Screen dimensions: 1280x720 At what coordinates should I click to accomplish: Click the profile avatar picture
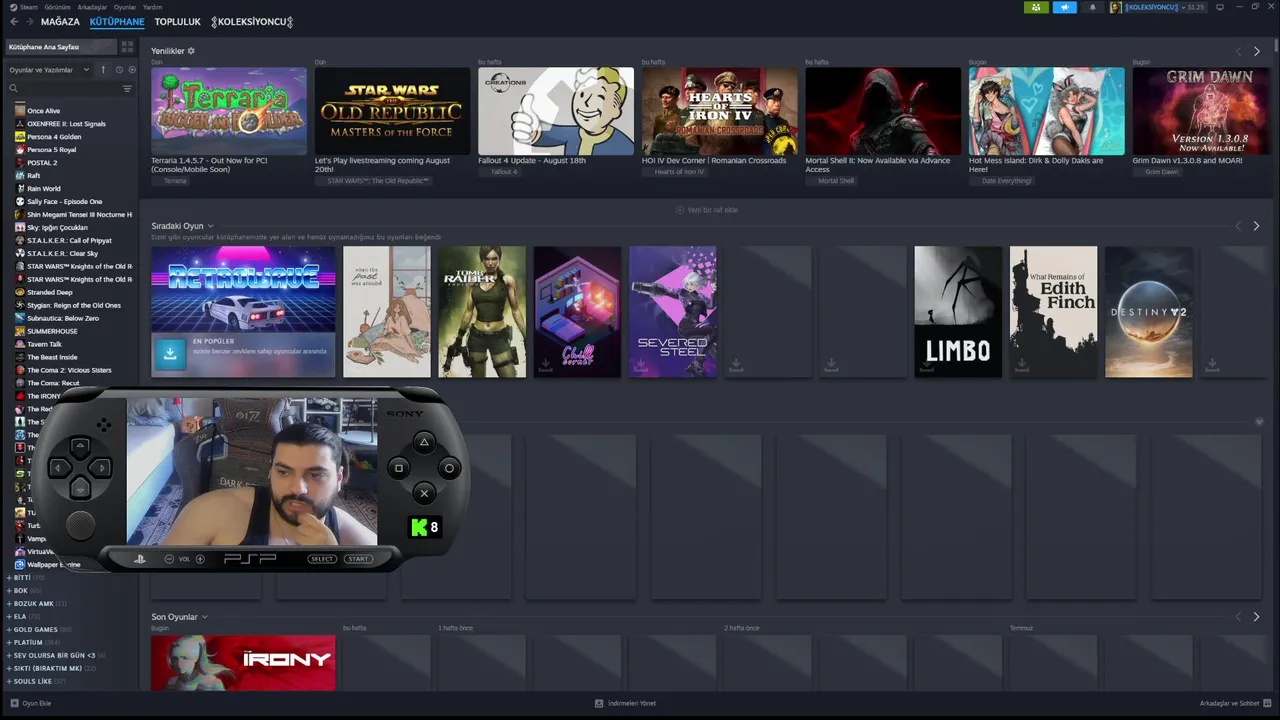click(1116, 7)
